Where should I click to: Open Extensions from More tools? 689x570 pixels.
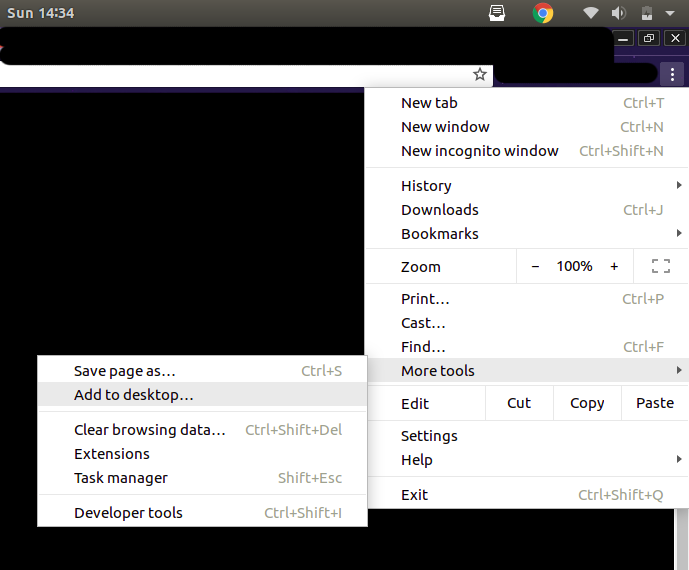pyautogui.click(x=202, y=454)
